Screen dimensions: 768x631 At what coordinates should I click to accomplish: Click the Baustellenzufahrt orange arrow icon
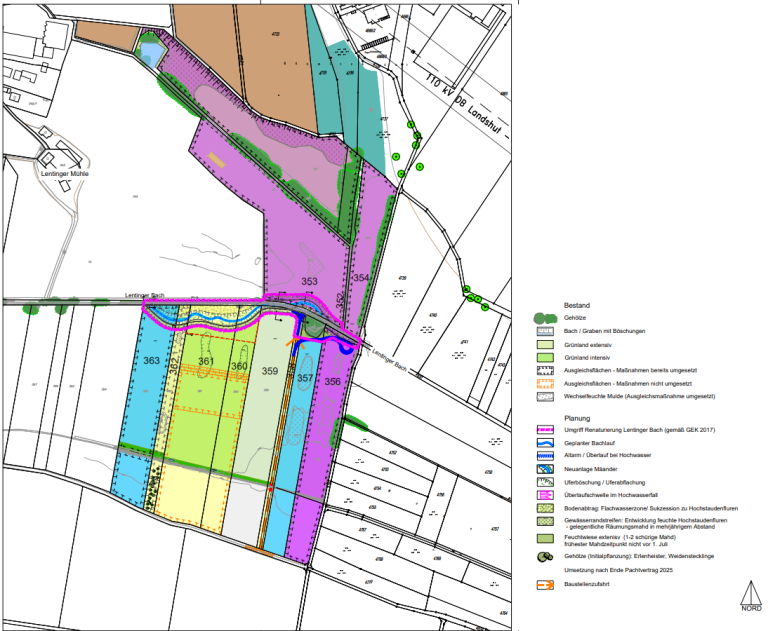545,585
